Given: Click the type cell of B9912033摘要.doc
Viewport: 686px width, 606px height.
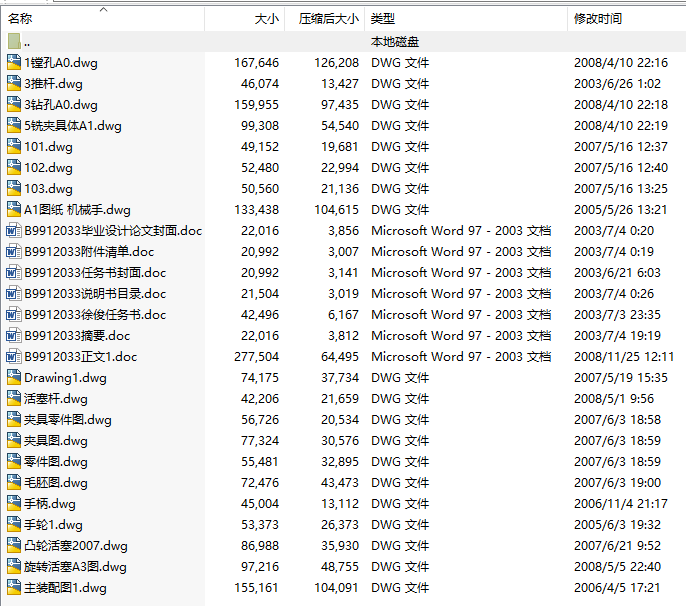Looking at the screenshot, I should [461, 336].
